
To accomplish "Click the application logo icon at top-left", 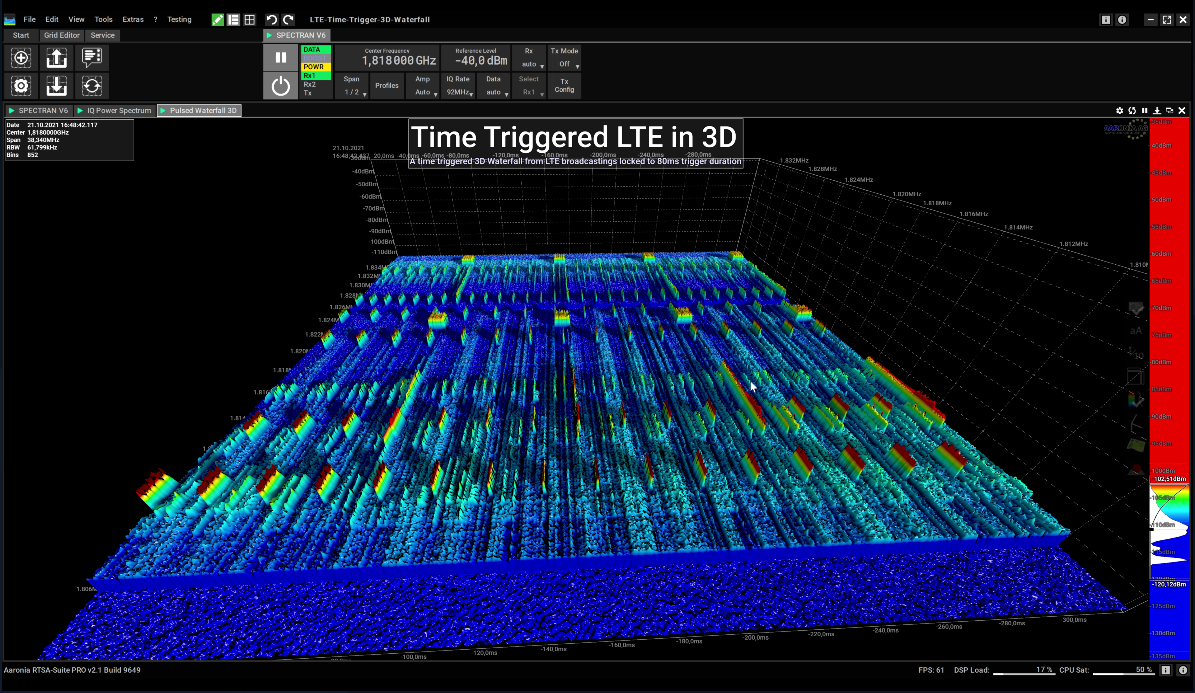I will click(10, 20).
